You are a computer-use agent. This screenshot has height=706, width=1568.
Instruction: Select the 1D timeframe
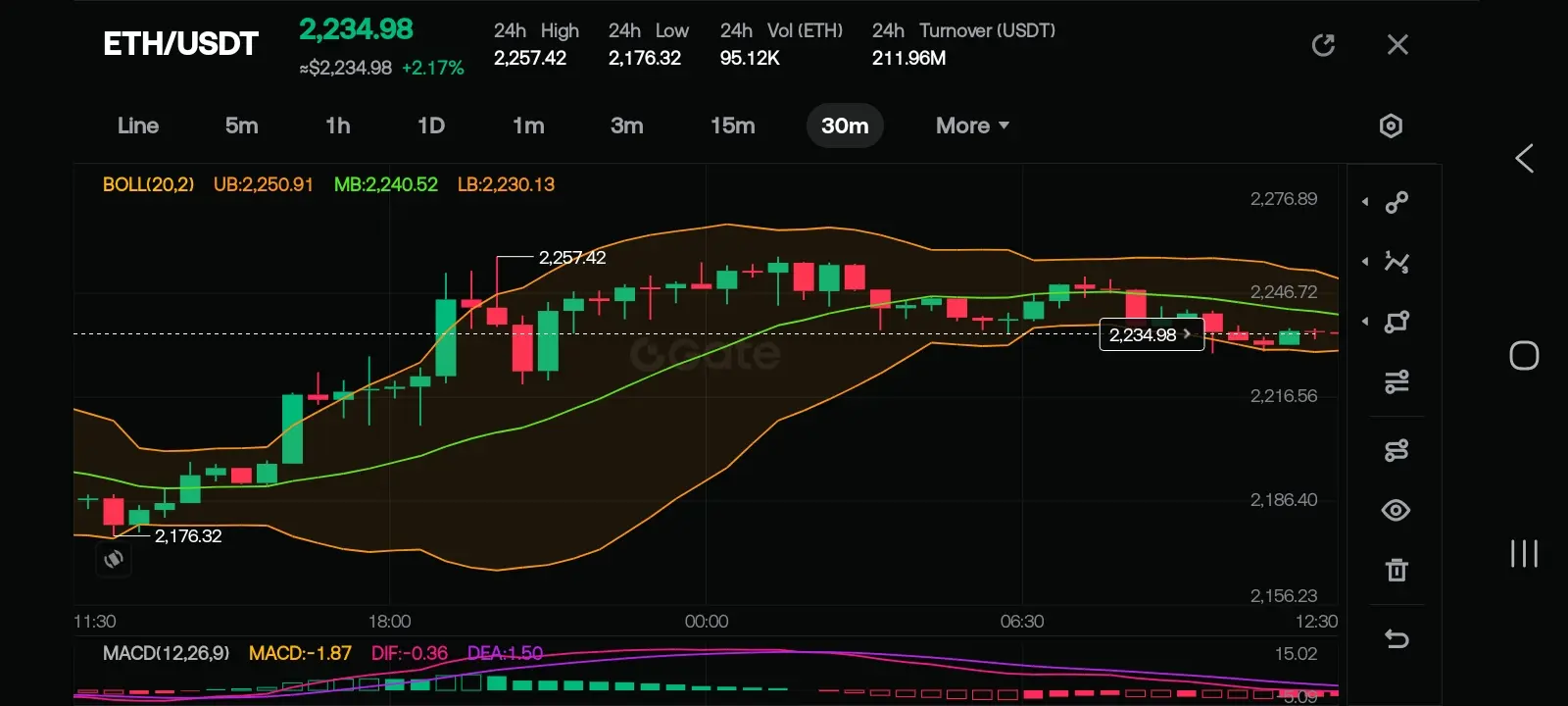point(431,126)
